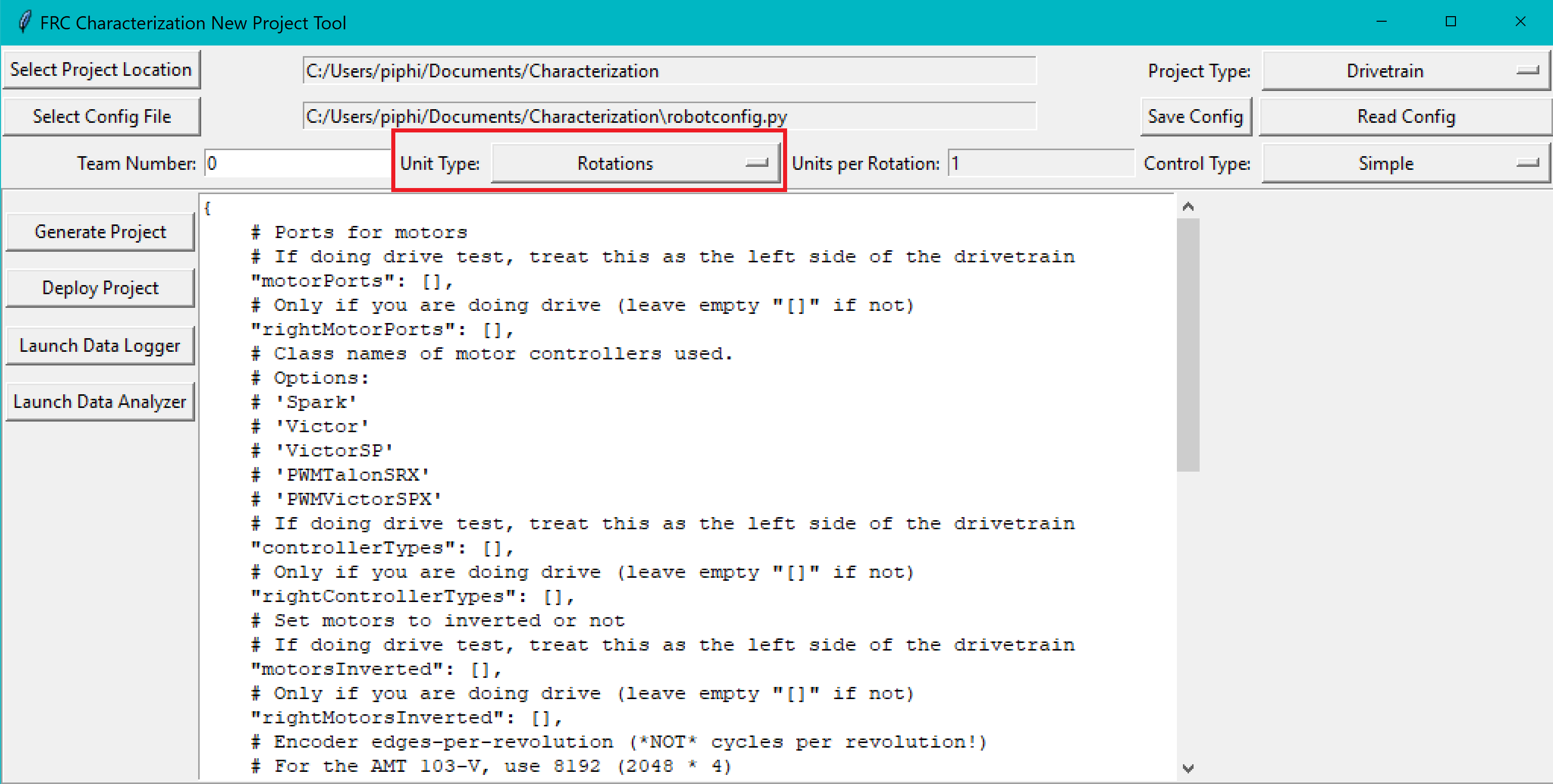Click the Save Config button
The height and width of the screenshot is (784, 1553).
point(1196,116)
